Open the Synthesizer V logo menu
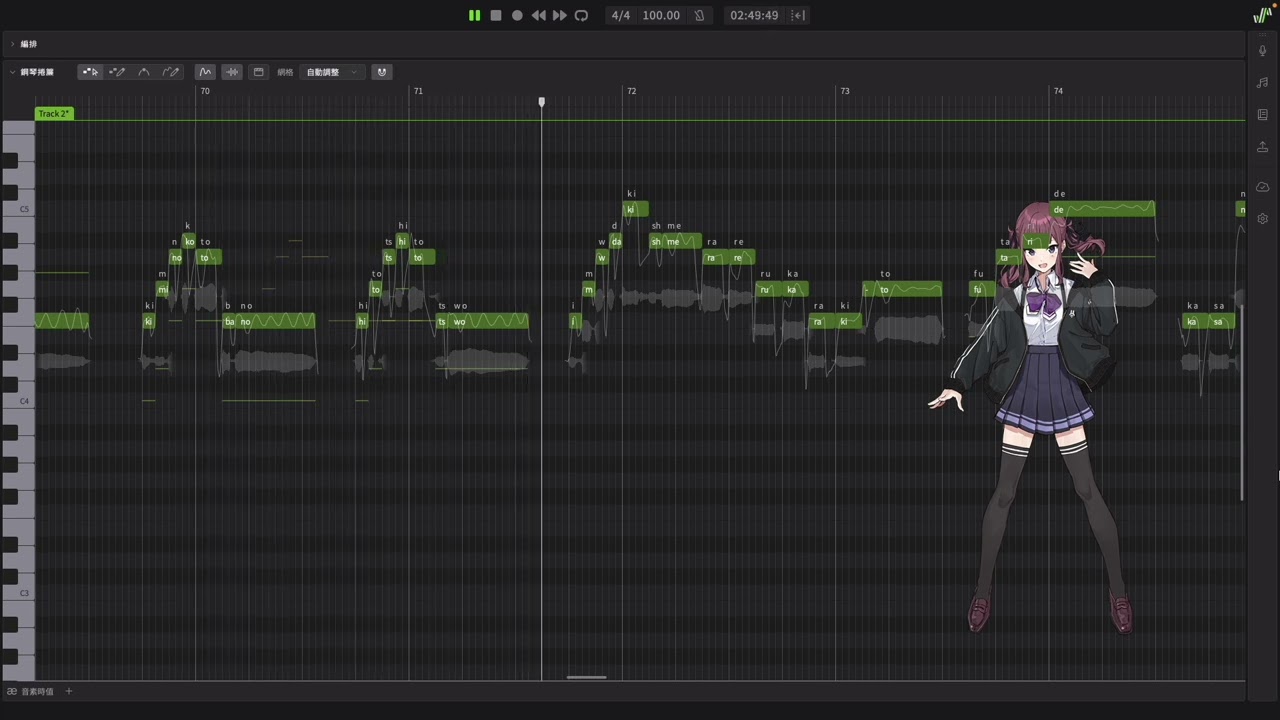The height and width of the screenshot is (720, 1280). tap(1262, 15)
